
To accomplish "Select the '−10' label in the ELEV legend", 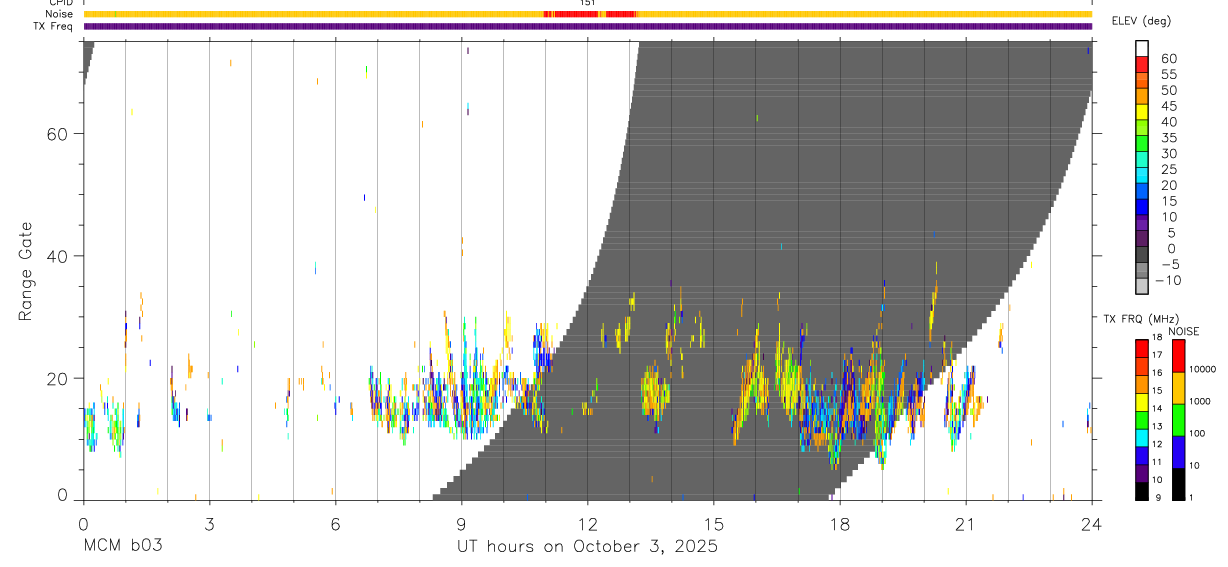I will coord(1169,281).
